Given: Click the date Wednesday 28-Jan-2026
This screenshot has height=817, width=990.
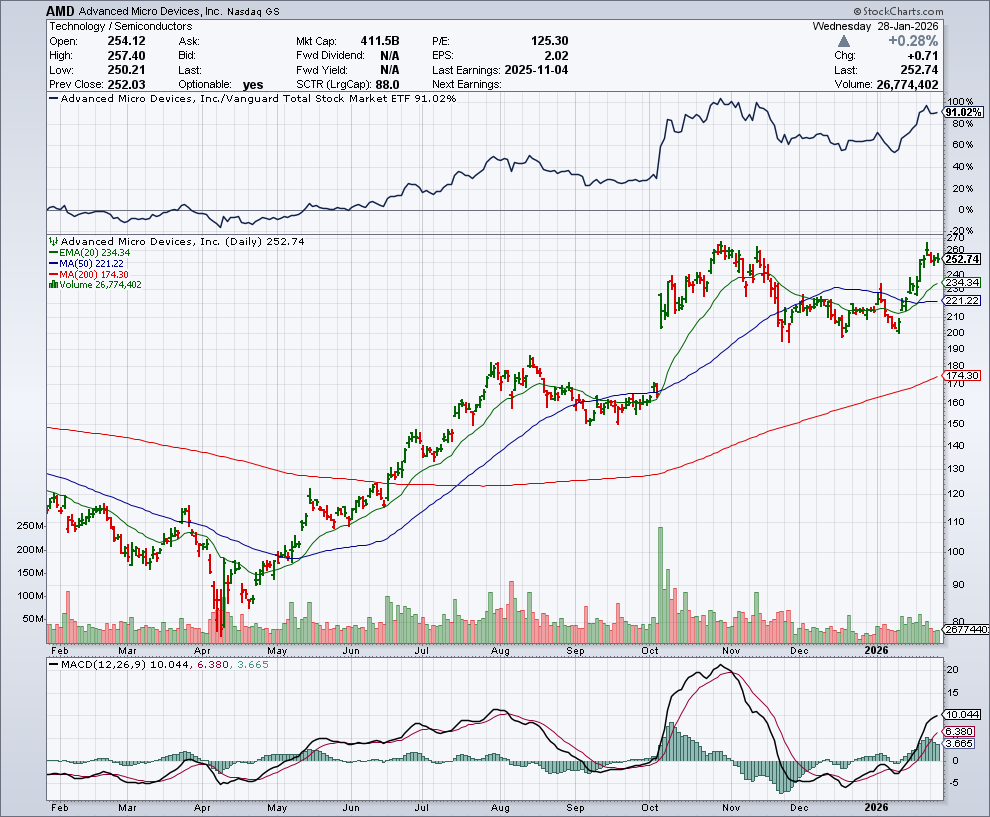Looking at the screenshot, I should coord(875,27).
